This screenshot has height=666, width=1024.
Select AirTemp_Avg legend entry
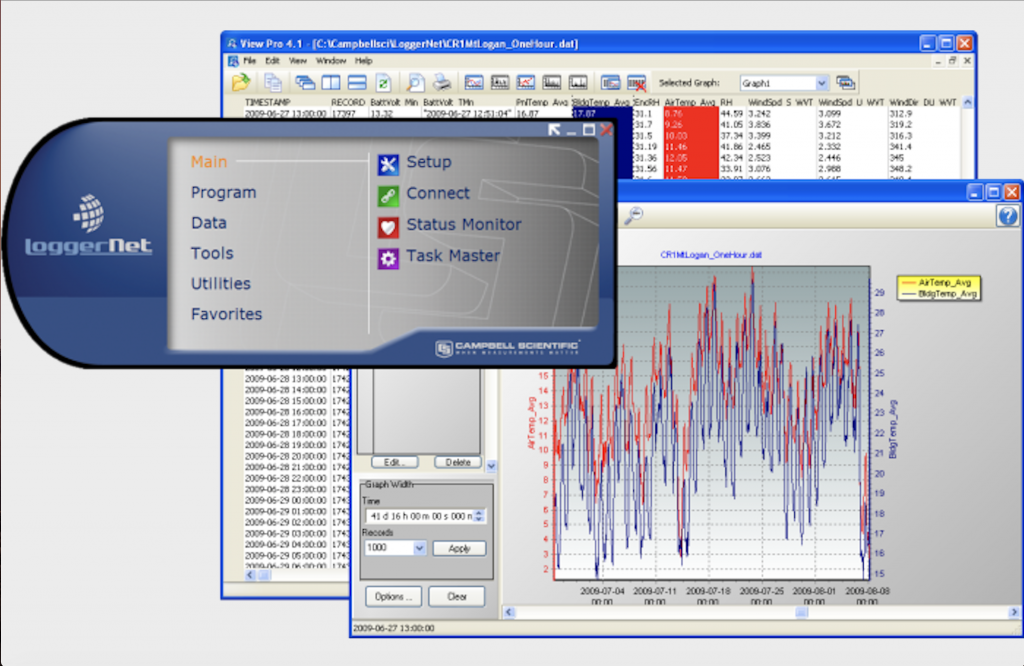tap(938, 283)
